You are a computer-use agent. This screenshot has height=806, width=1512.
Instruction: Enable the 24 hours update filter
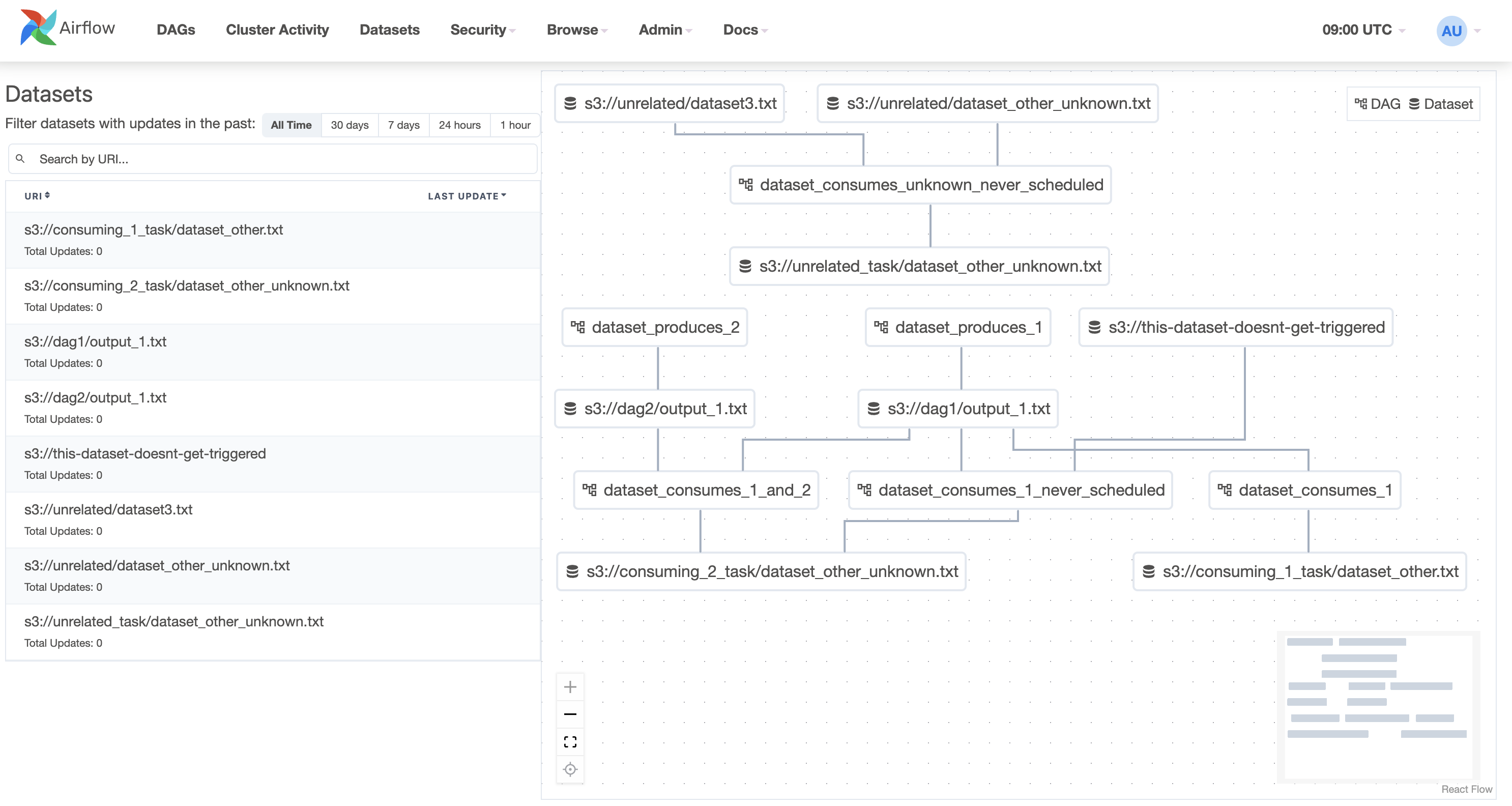pyautogui.click(x=459, y=125)
